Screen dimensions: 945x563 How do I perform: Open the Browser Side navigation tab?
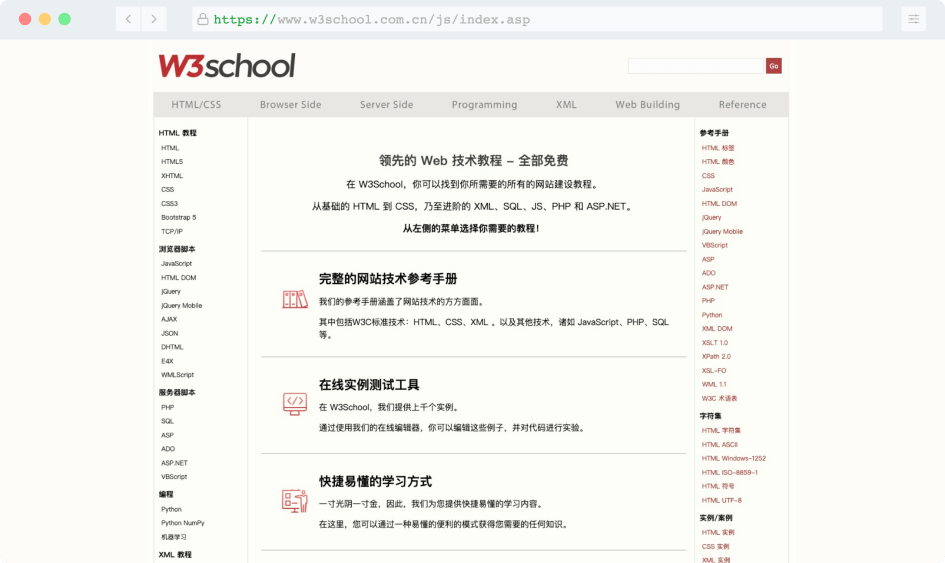coord(290,104)
